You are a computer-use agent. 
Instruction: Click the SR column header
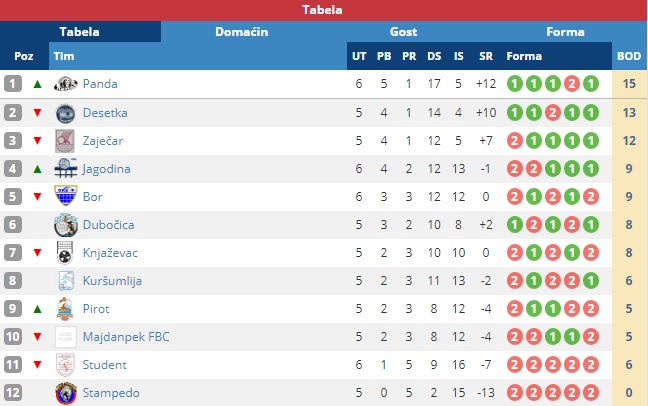point(486,56)
